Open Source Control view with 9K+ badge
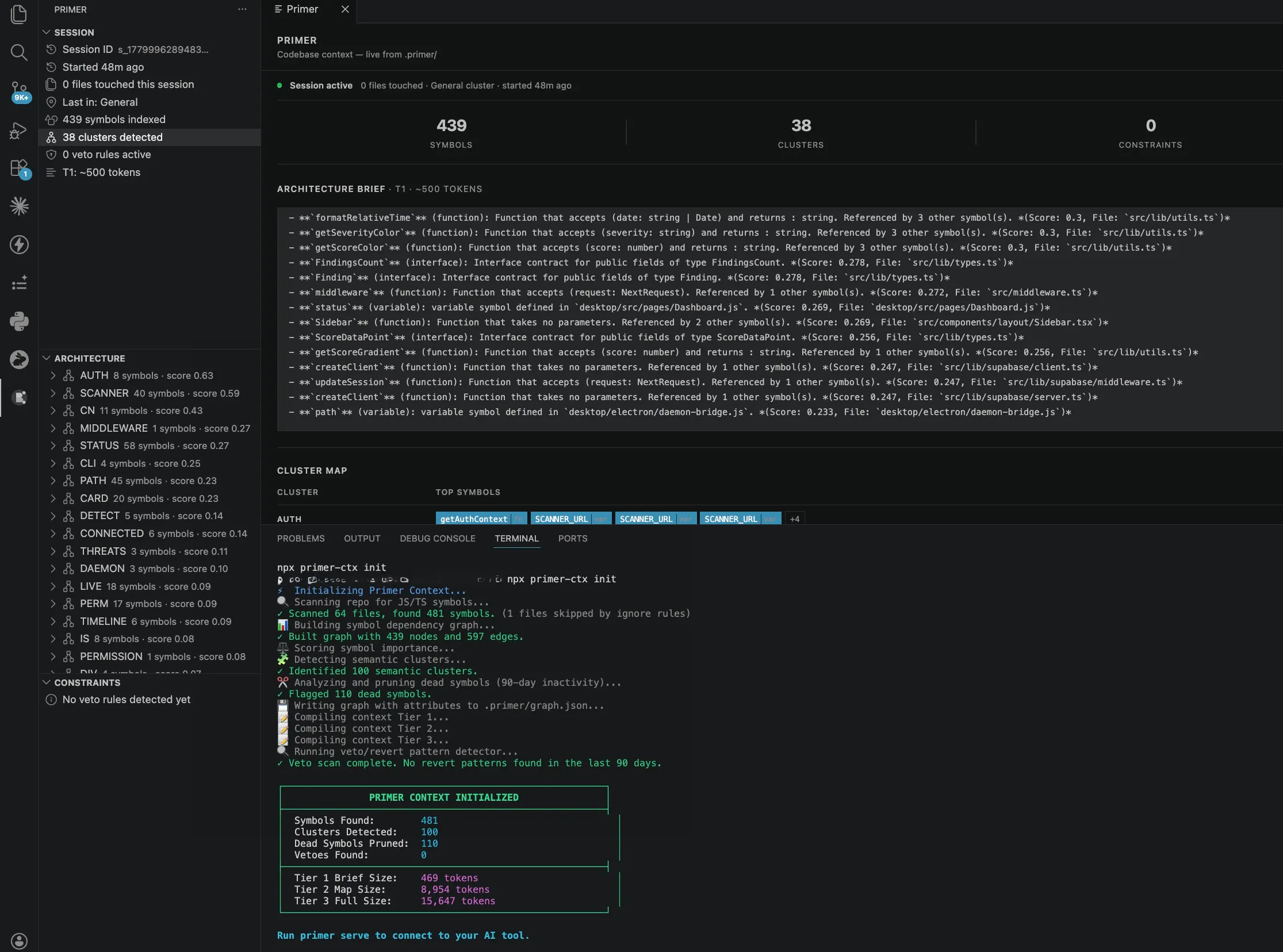Screen dimensions: 1283x952 [x=19, y=91]
